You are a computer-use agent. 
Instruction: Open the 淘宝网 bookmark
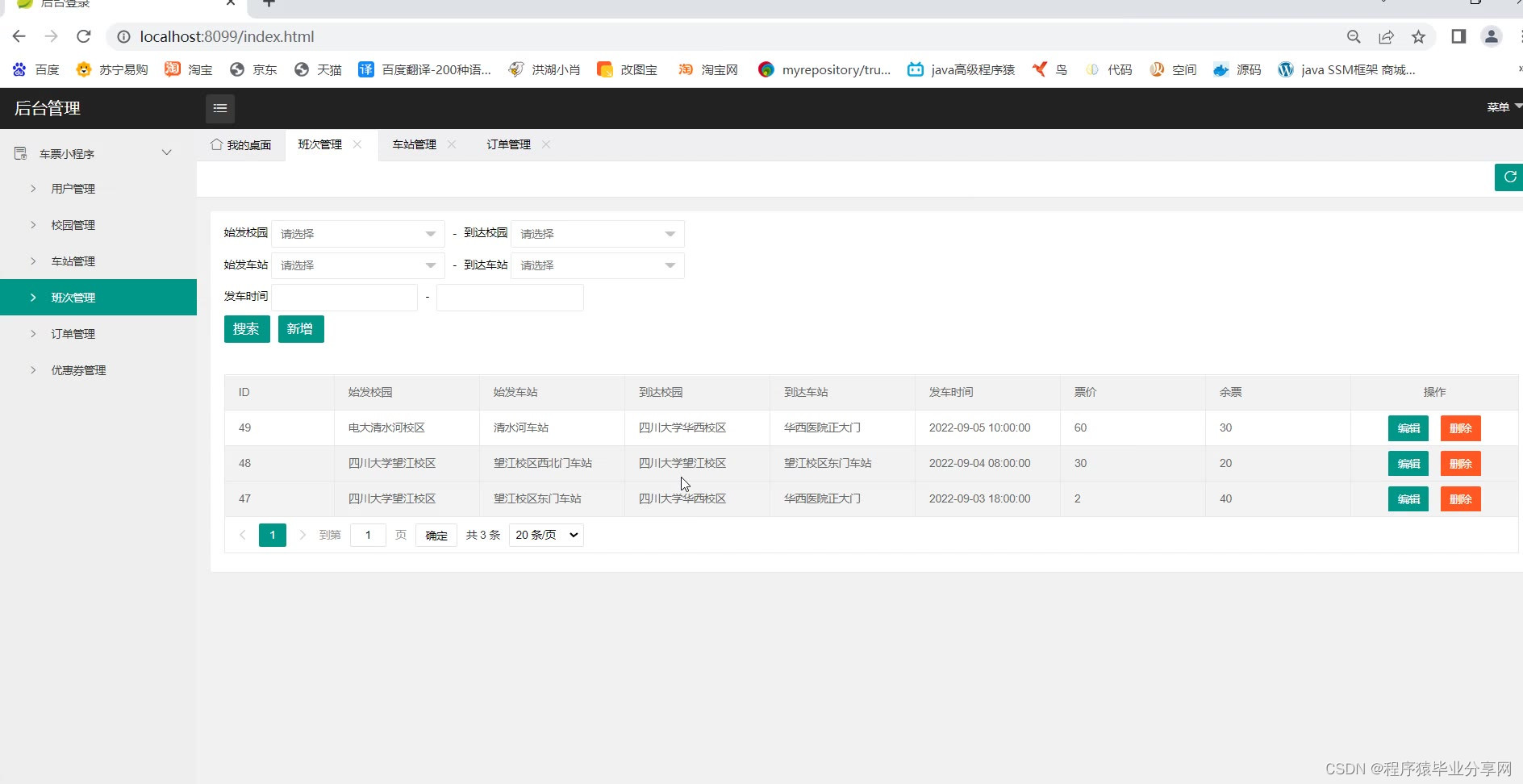(x=708, y=69)
